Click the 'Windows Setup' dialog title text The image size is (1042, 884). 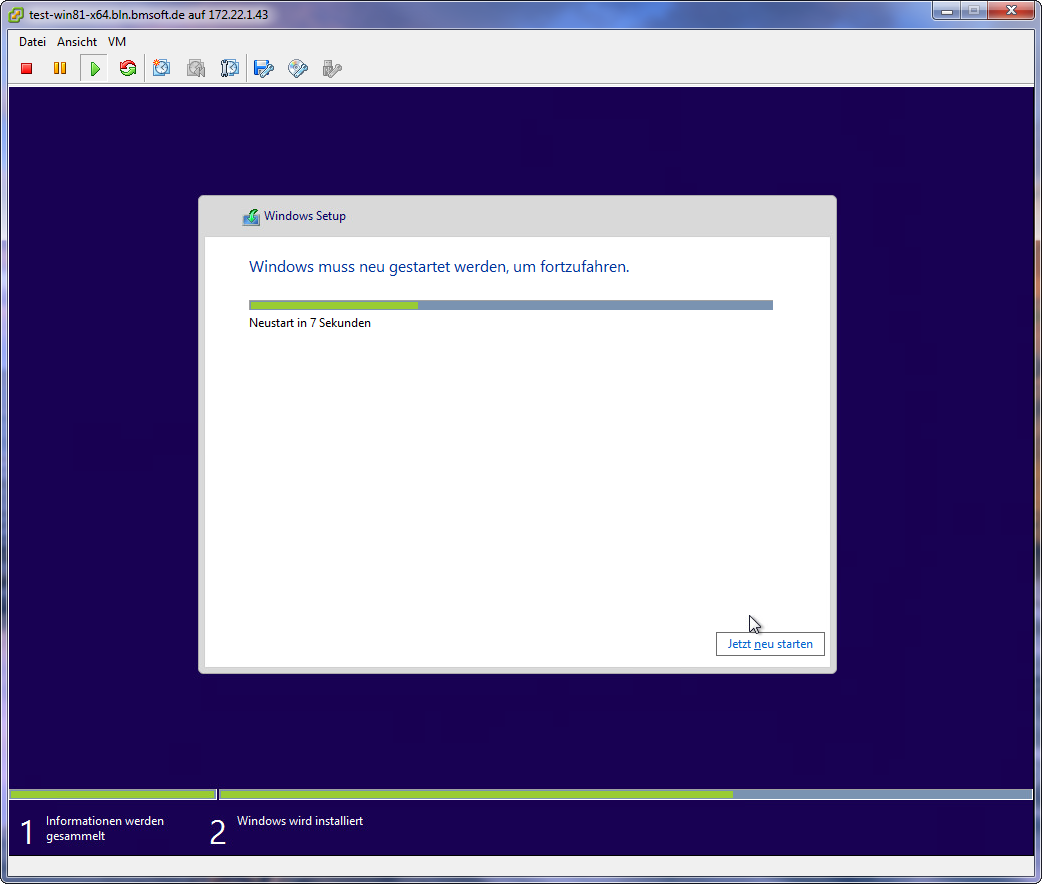pyautogui.click(x=305, y=216)
